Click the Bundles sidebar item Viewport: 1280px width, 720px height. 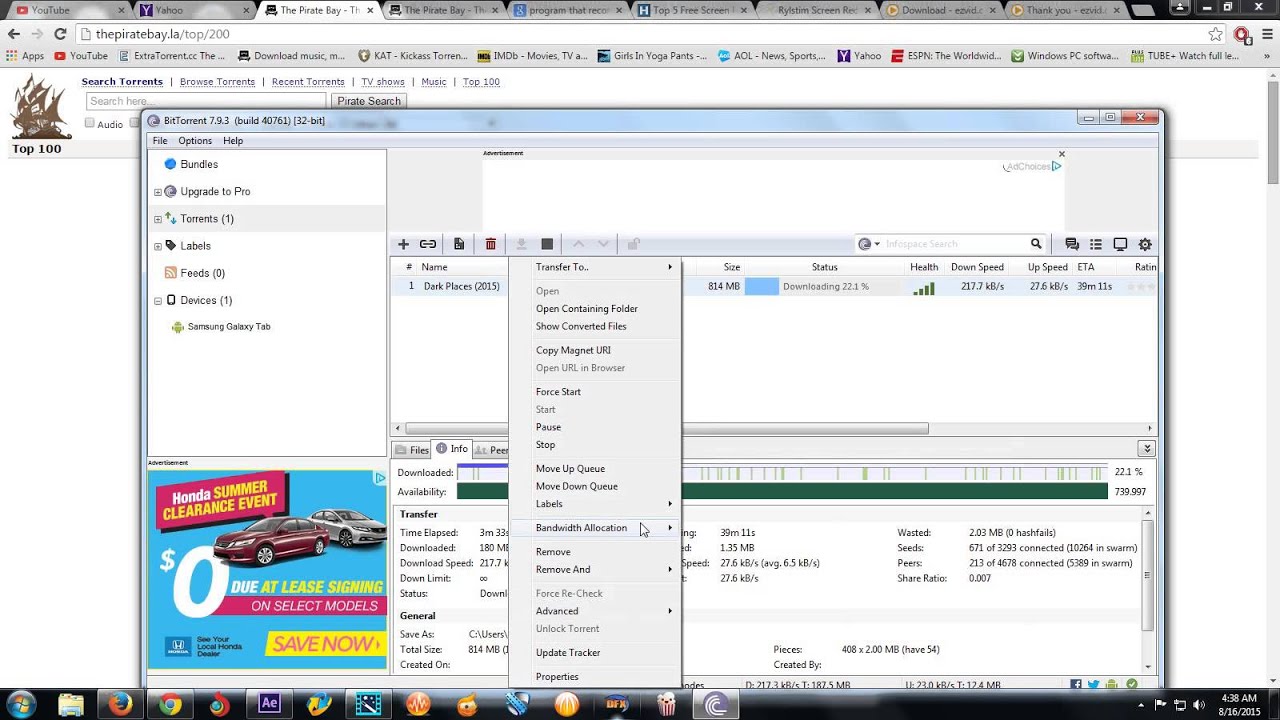click(199, 164)
